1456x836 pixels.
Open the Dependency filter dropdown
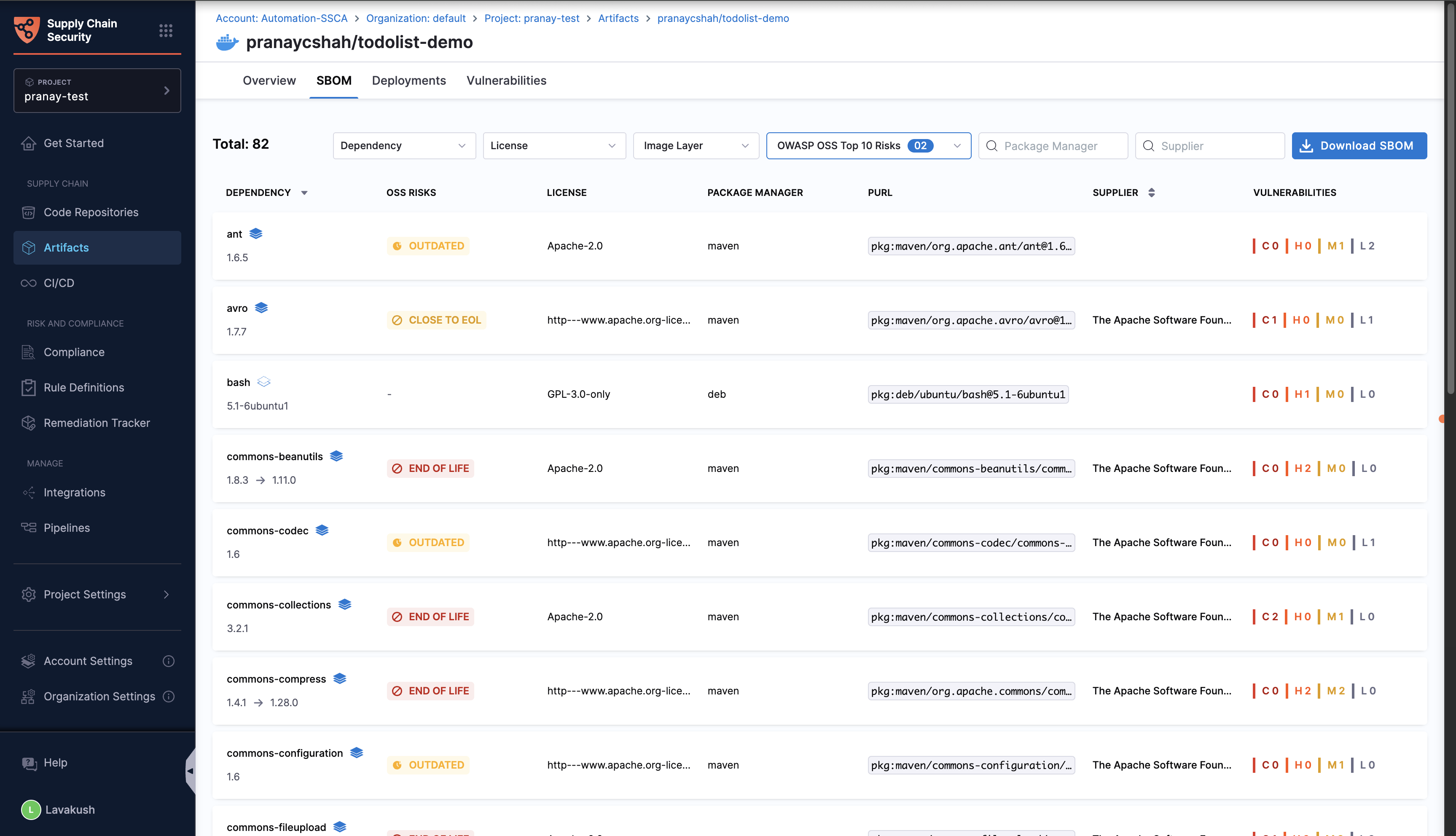tap(404, 146)
